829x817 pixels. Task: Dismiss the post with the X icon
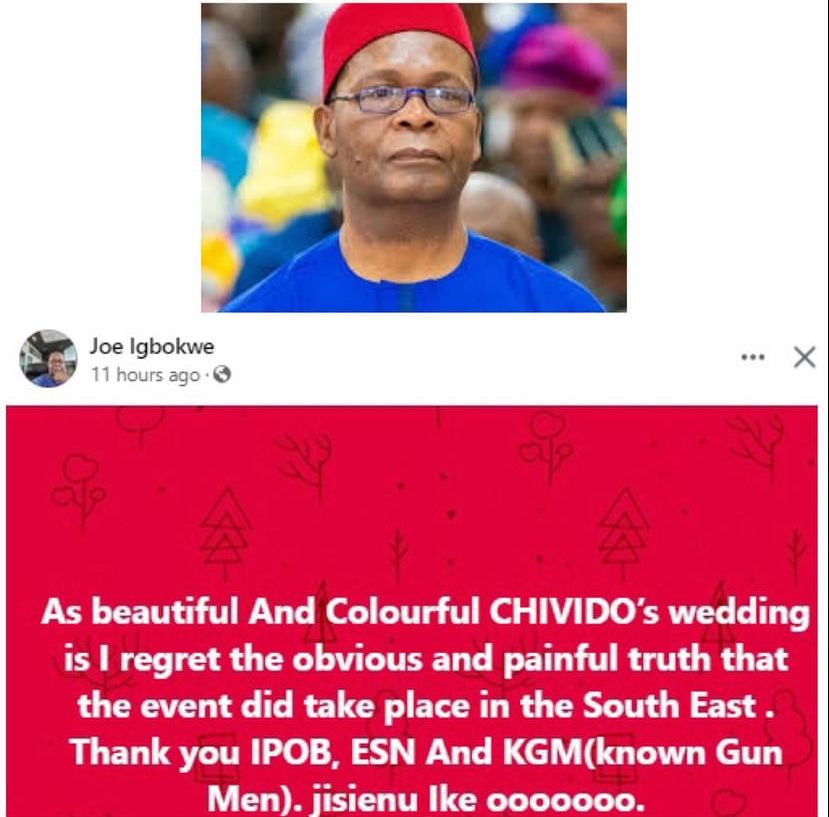(x=804, y=357)
